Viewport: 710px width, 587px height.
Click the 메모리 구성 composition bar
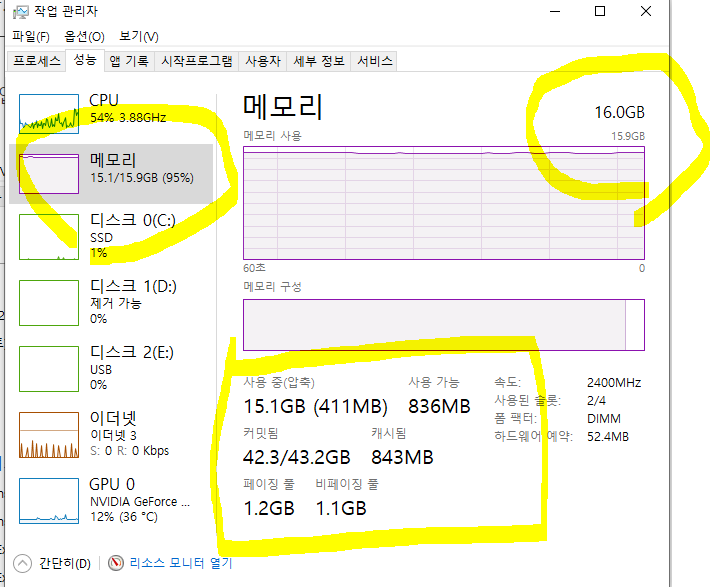pyautogui.click(x=444, y=325)
